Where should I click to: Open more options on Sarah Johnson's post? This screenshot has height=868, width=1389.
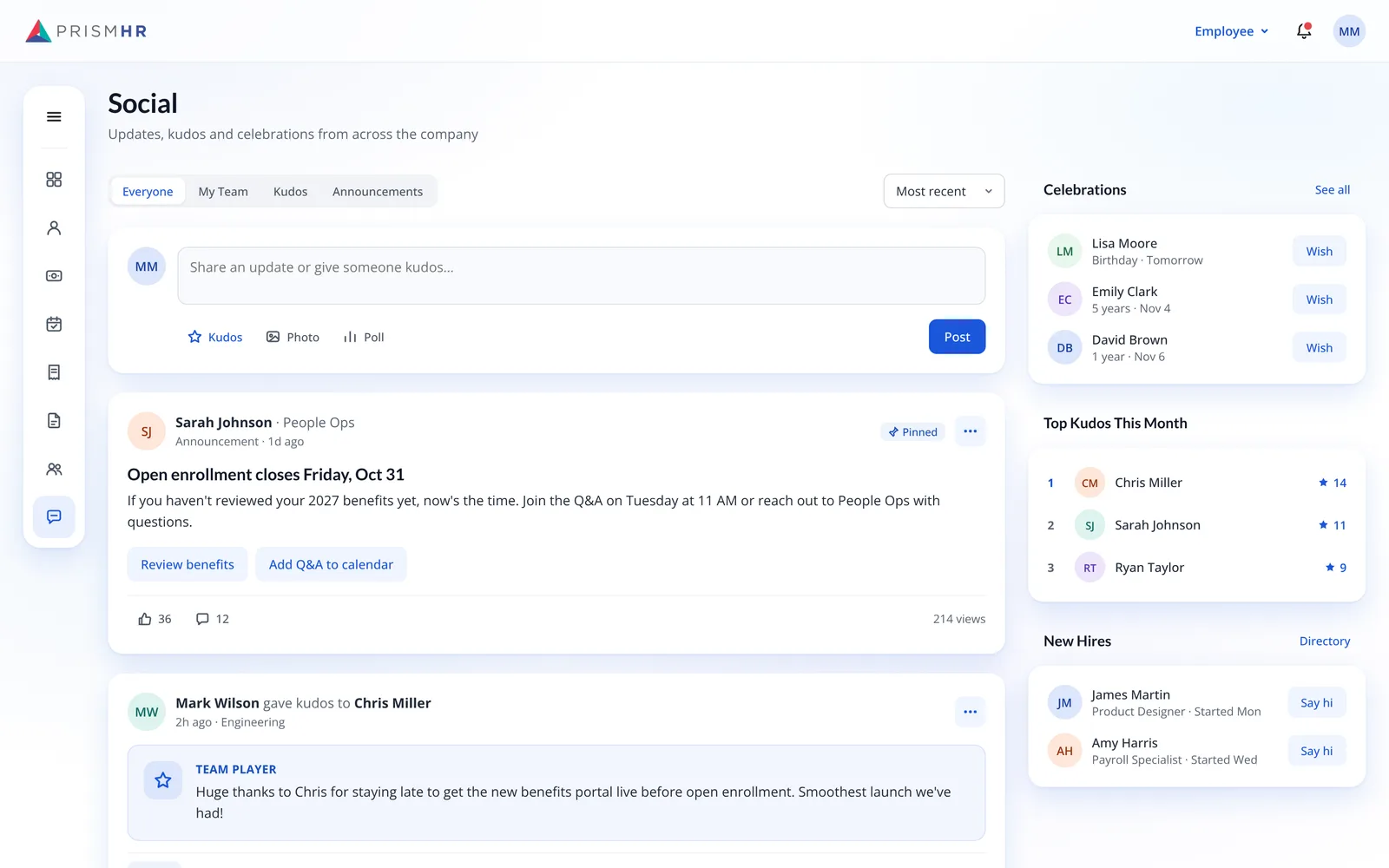click(x=970, y=431)
